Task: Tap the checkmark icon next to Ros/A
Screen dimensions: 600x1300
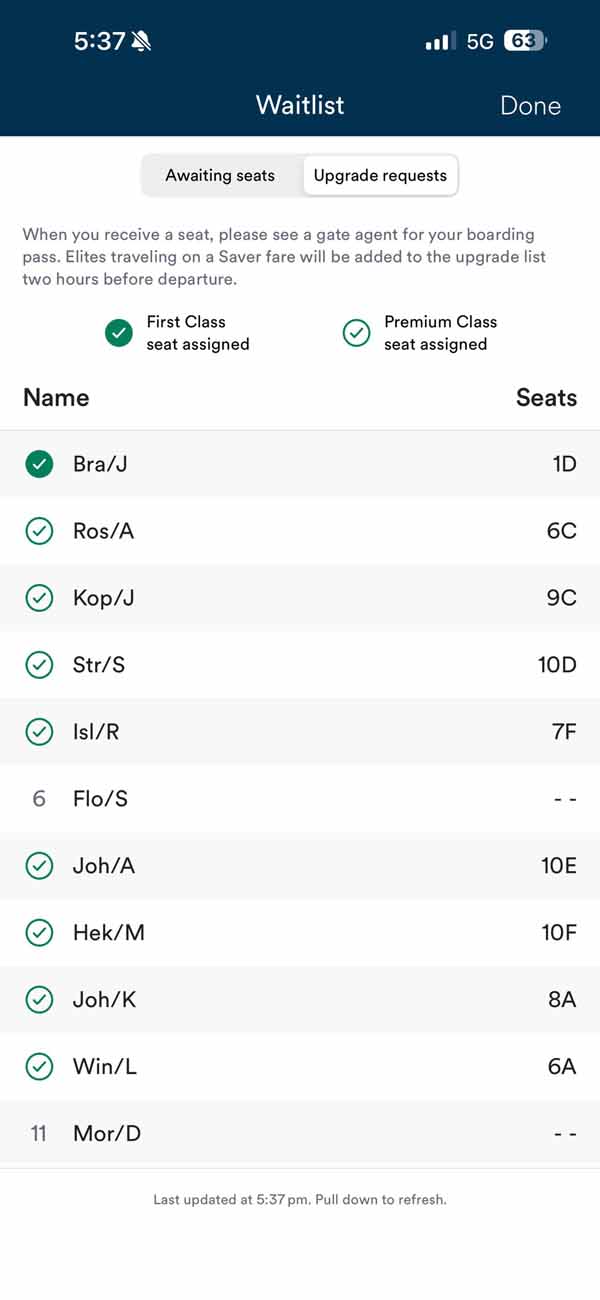Action: point(39,531)
